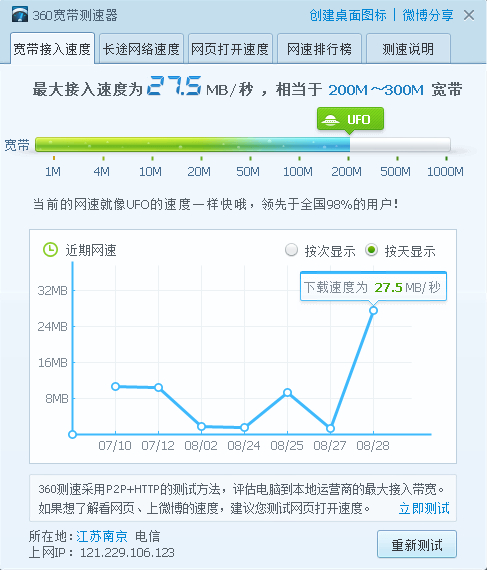487x570 pixels.
Task: Click the 微博分享 link
Action: 428,15
